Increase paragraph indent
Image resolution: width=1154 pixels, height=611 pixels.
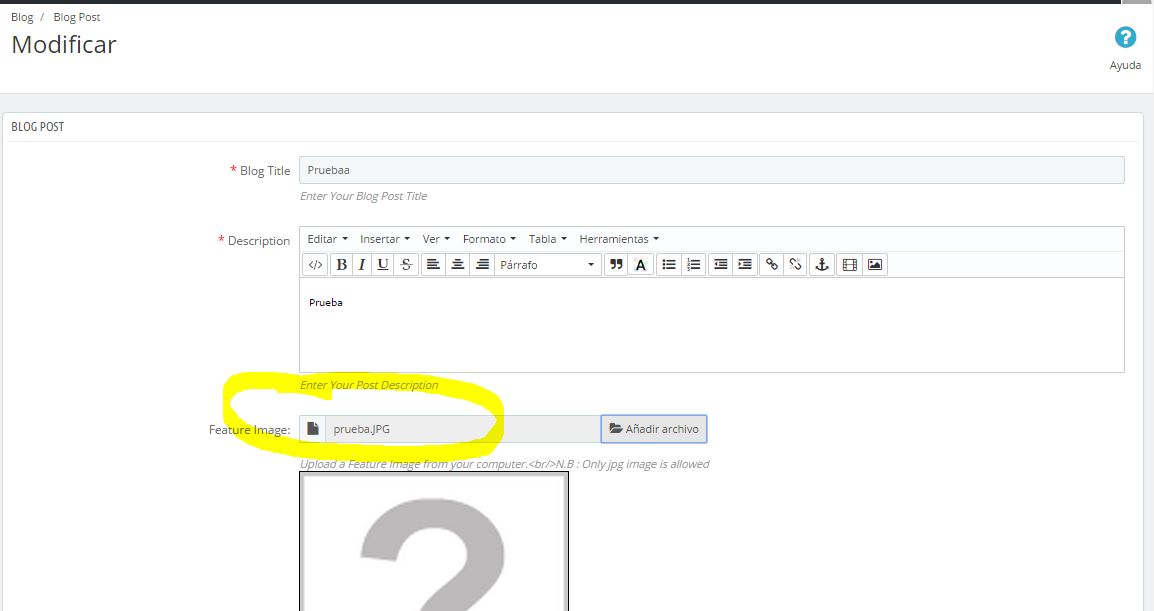coord(745,265)
